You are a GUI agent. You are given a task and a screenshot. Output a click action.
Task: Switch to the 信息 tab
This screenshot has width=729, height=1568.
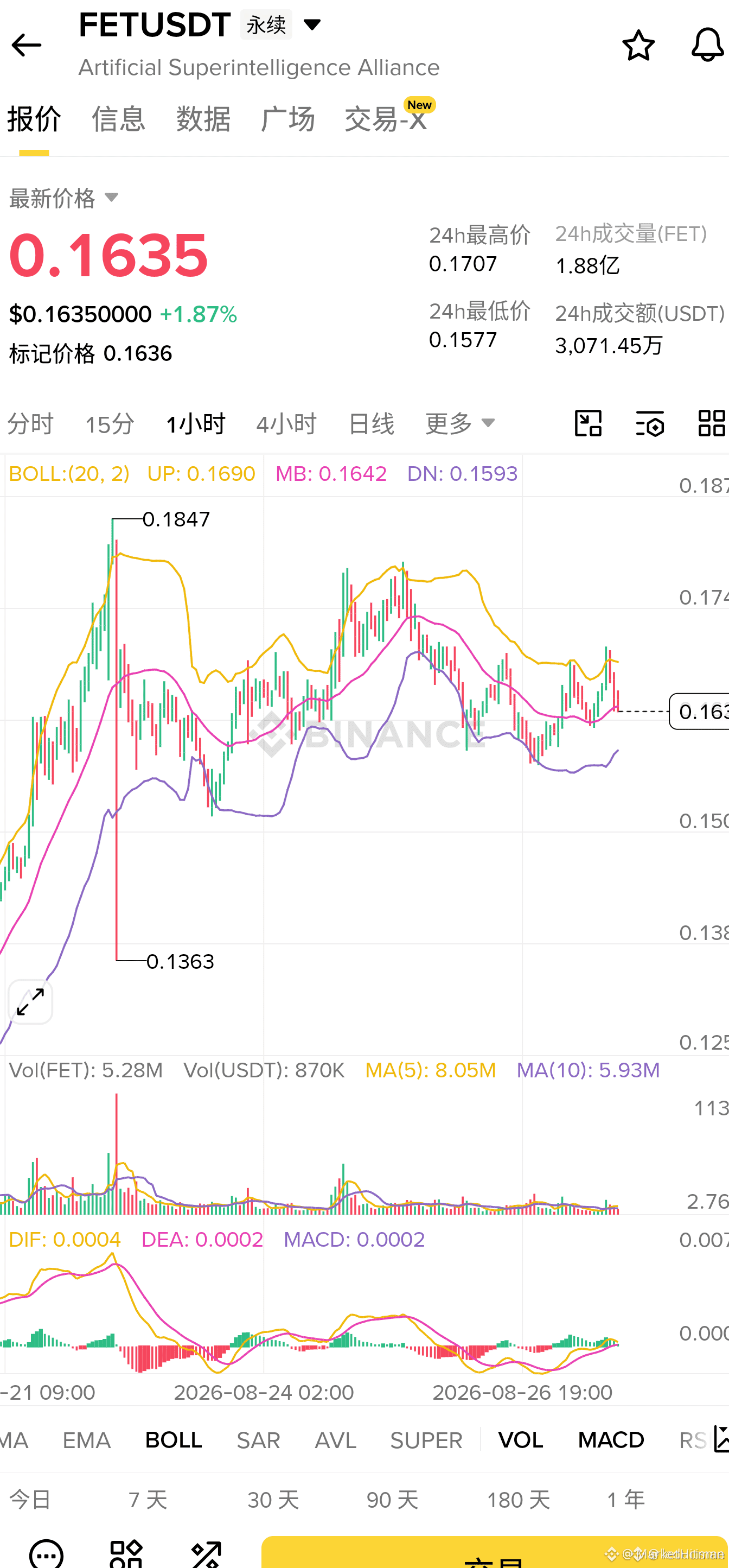[119, 119]
